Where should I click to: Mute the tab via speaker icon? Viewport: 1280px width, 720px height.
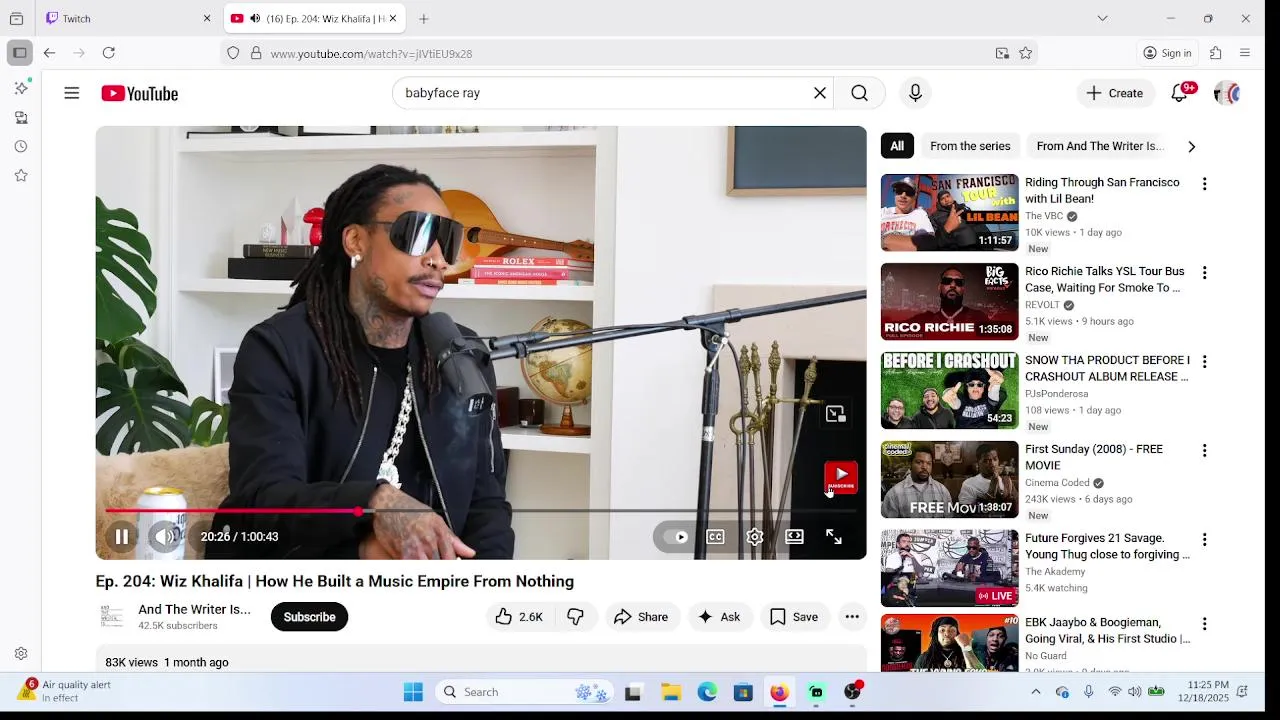pos(255,18)
